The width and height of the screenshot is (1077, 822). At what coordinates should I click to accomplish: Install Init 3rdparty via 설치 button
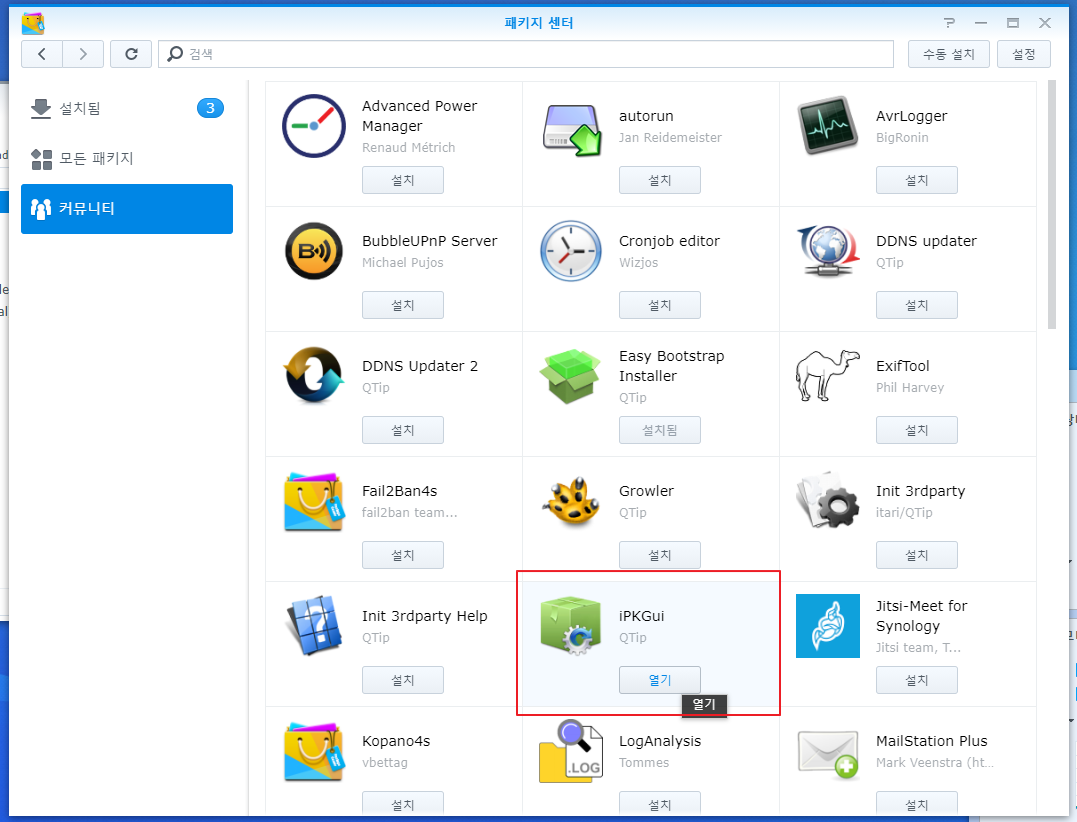click(916, 555)
